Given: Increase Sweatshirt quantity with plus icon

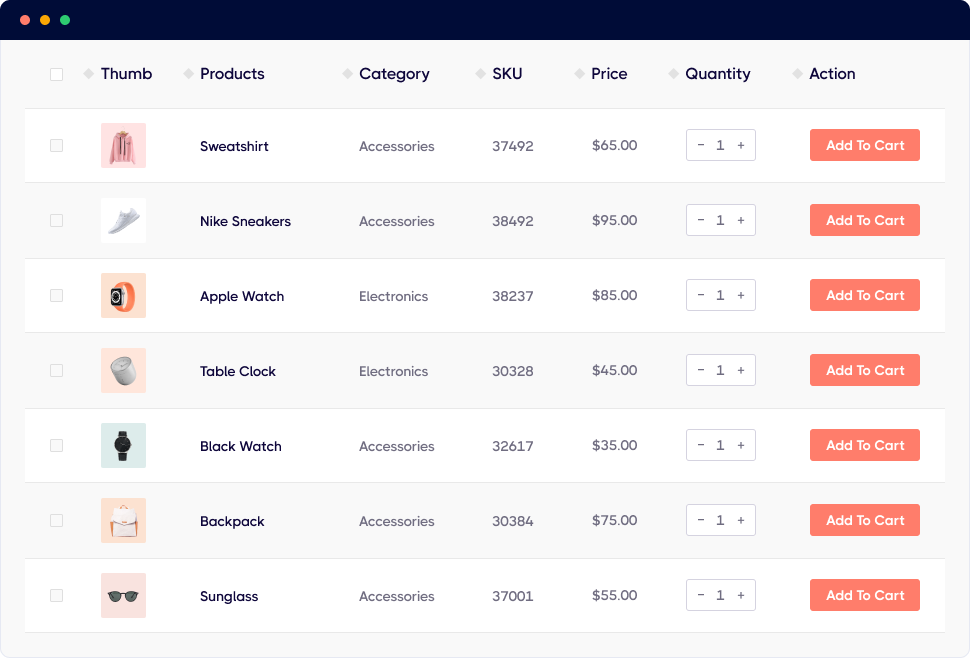Looking at the screenshot, I should [x=741, y=146].
